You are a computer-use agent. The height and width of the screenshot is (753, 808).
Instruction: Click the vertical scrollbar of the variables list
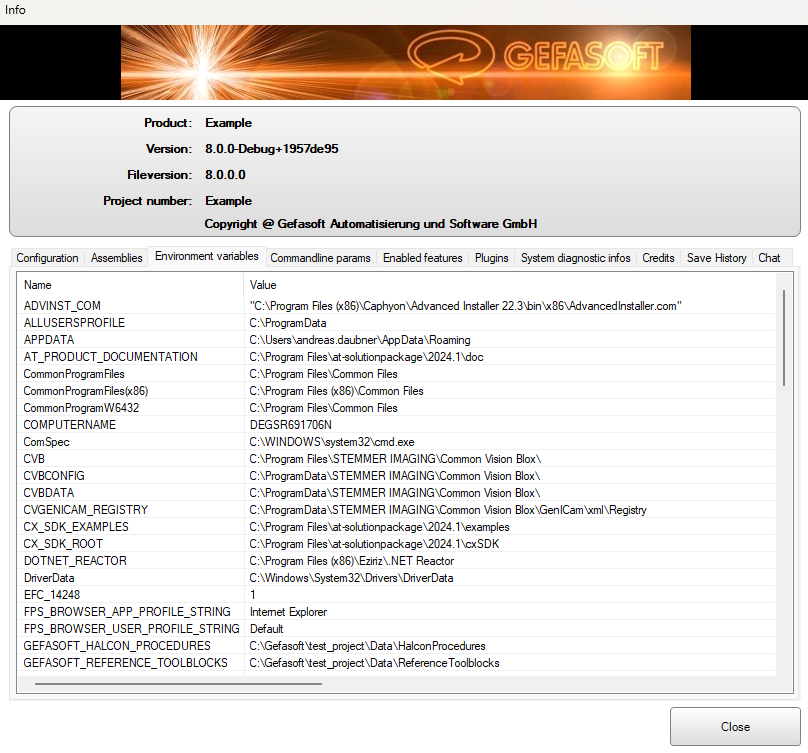coord(784,338)
